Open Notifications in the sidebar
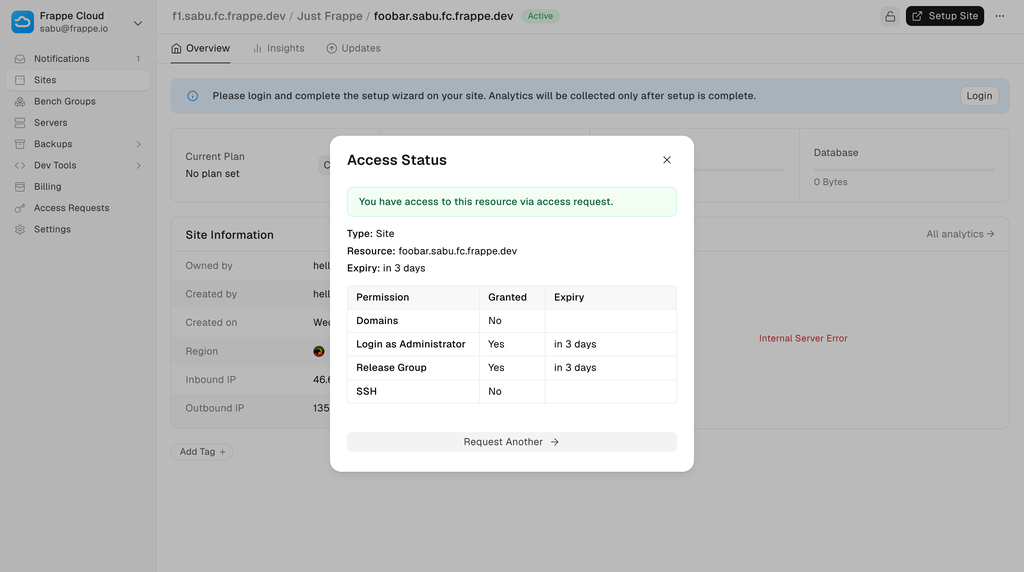This screenshot has width=1024, height=572. [61, 59]
